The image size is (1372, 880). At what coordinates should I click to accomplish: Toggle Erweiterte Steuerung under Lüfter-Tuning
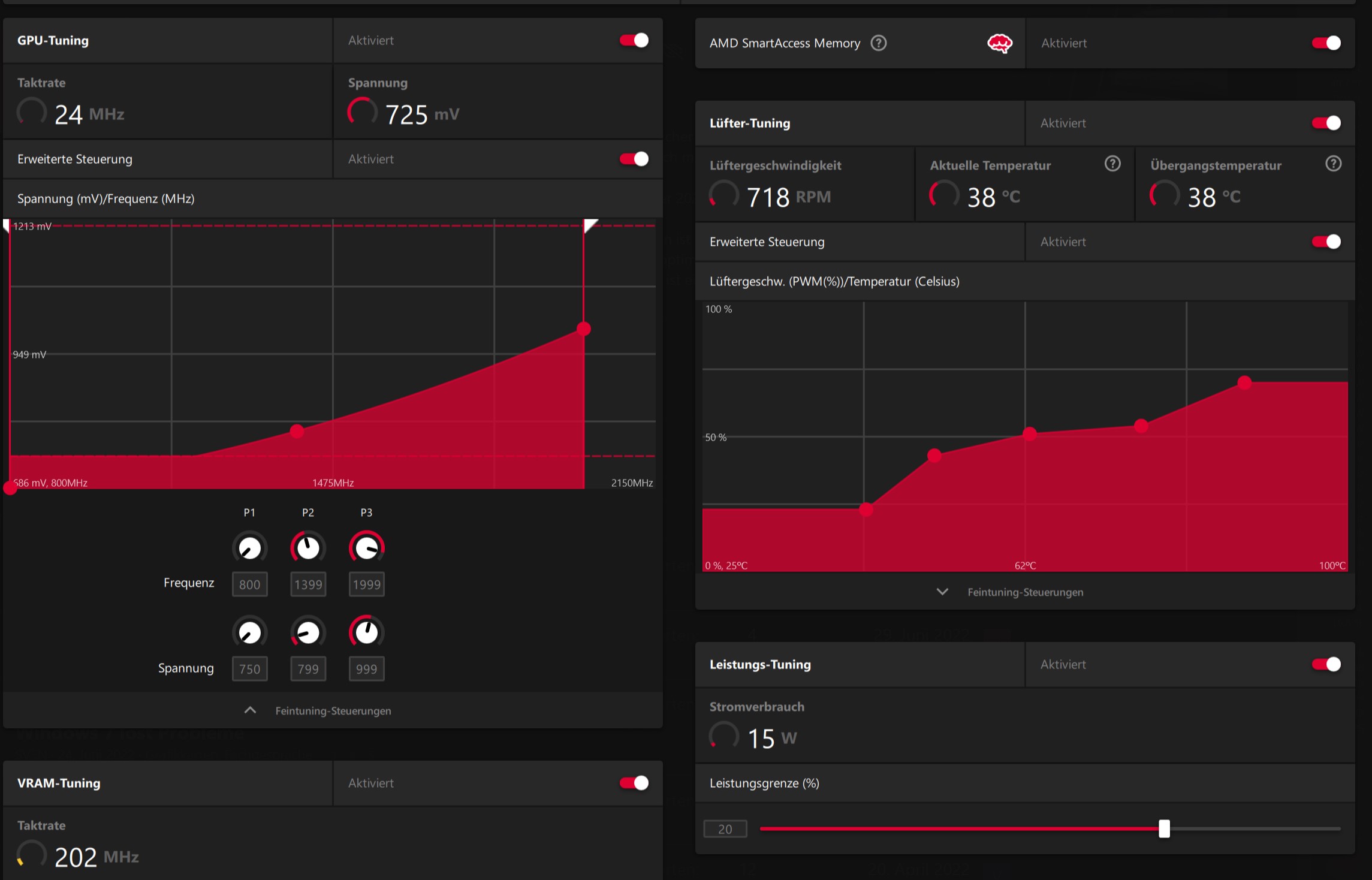pos(1326,242)
